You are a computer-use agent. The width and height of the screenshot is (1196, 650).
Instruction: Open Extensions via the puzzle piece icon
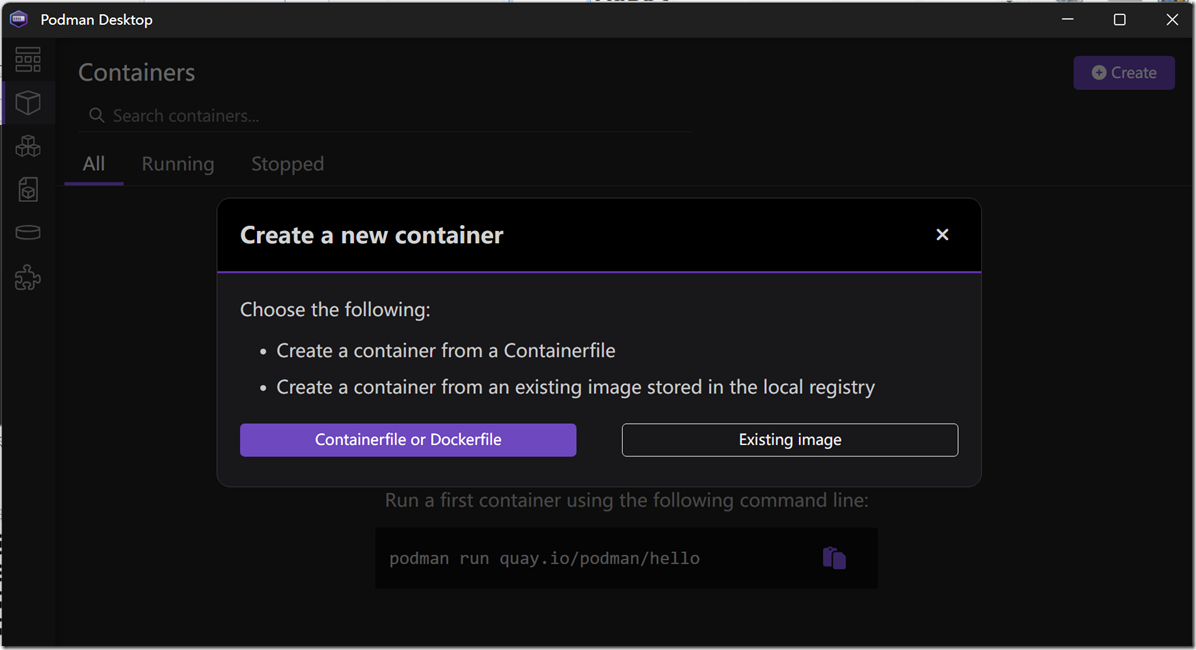click(x=28, y=278)
